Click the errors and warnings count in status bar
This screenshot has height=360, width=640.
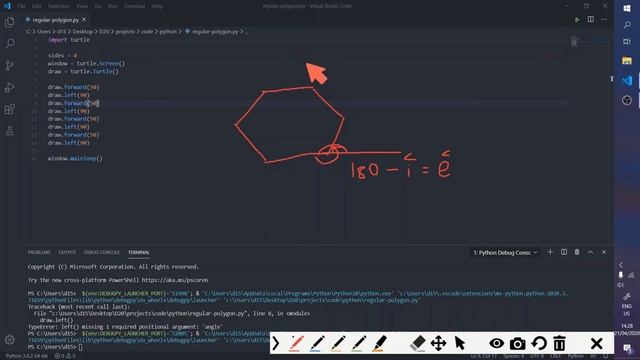tap(65, 356)
